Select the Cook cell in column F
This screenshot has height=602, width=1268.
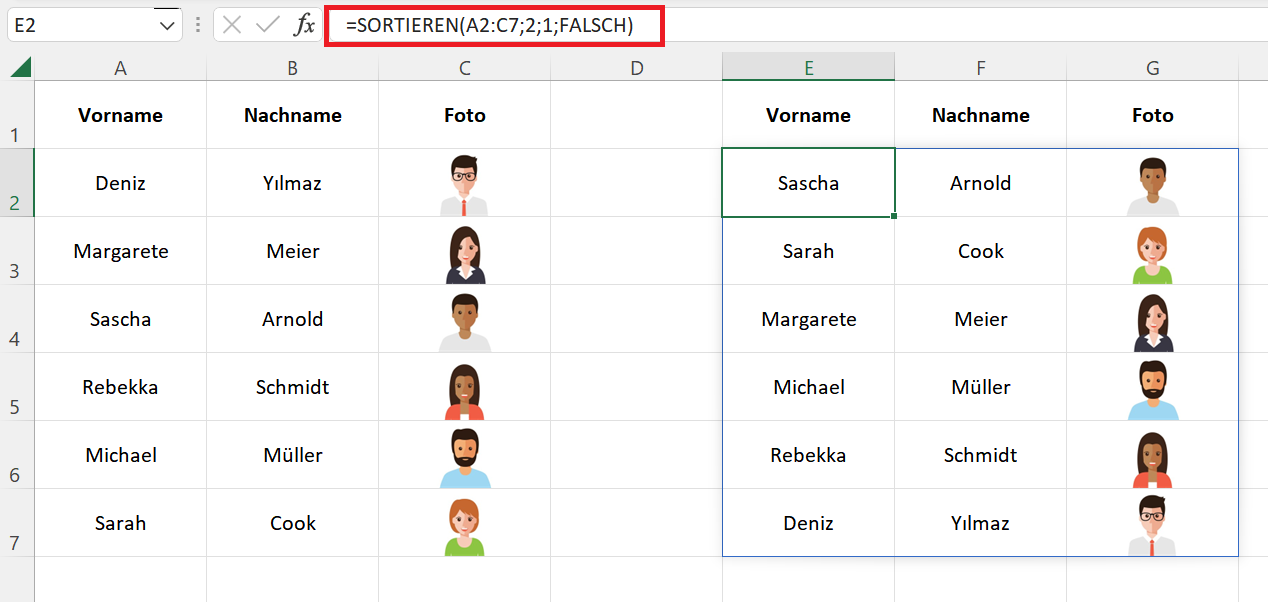click(980, 251)
